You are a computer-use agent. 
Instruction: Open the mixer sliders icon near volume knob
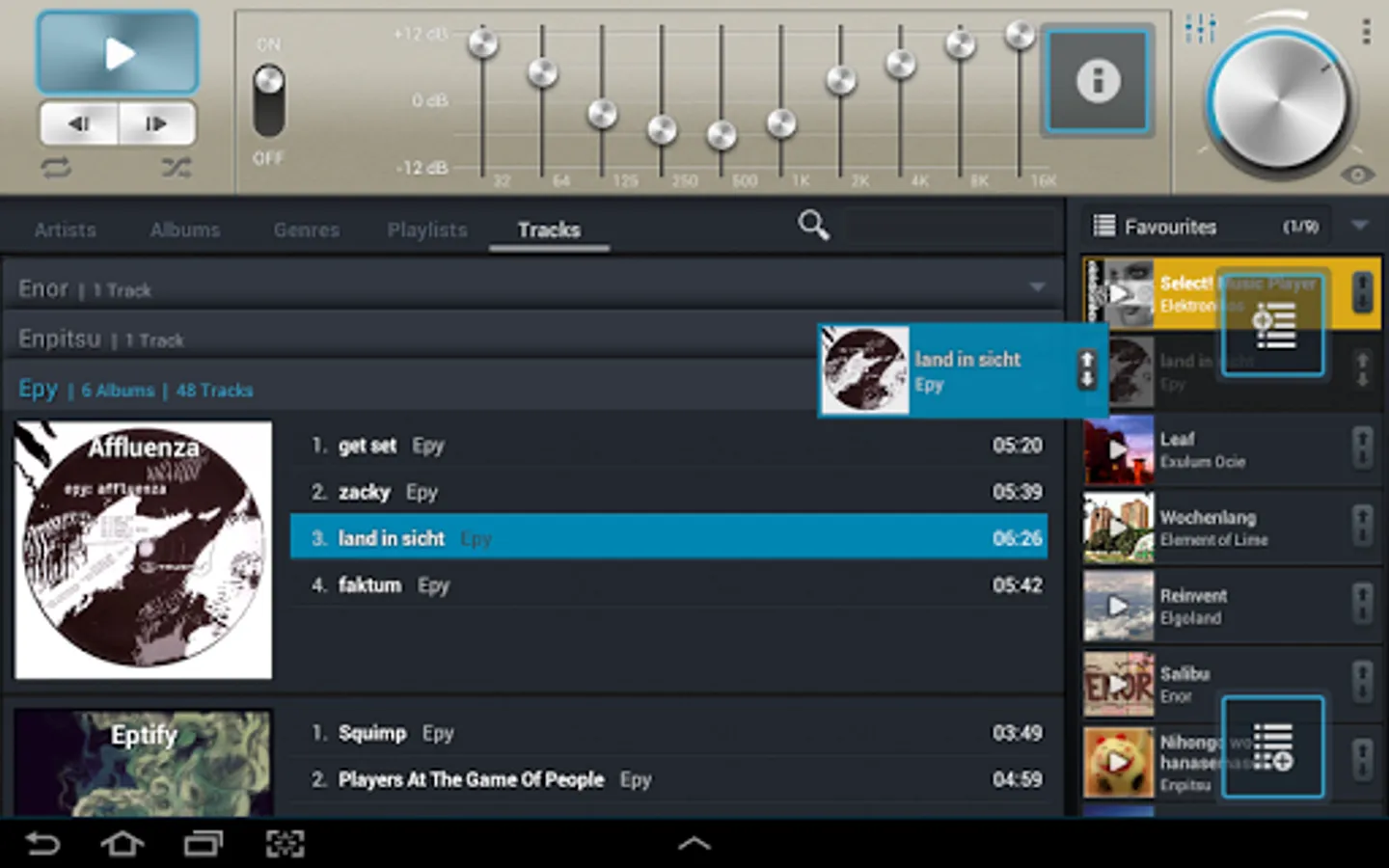coord(1200,29)
